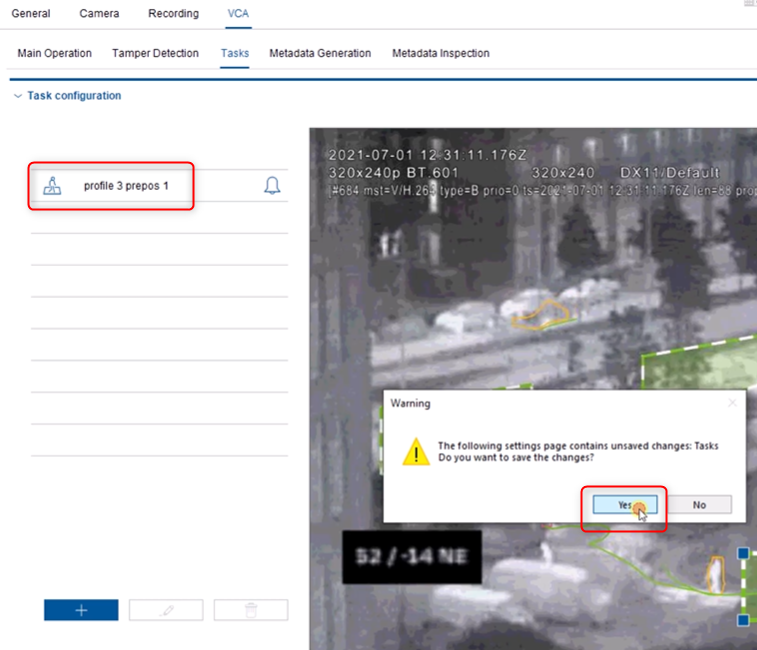This screenshot has width=757, height=650.
Task: Select the profile 3 prepos 1 task name
Action: click(x=126, y=186)
